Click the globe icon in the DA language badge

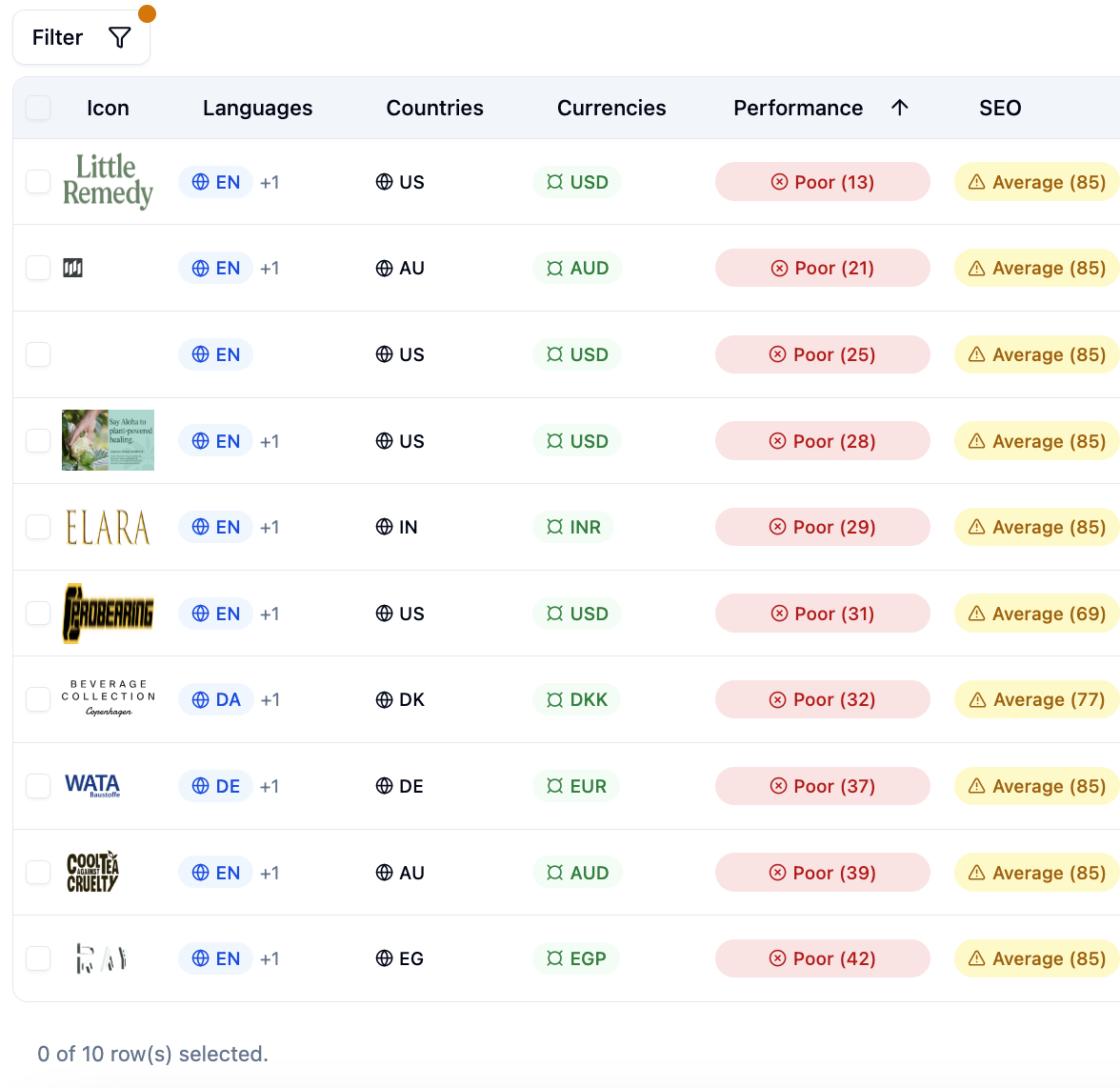point(200,699)
